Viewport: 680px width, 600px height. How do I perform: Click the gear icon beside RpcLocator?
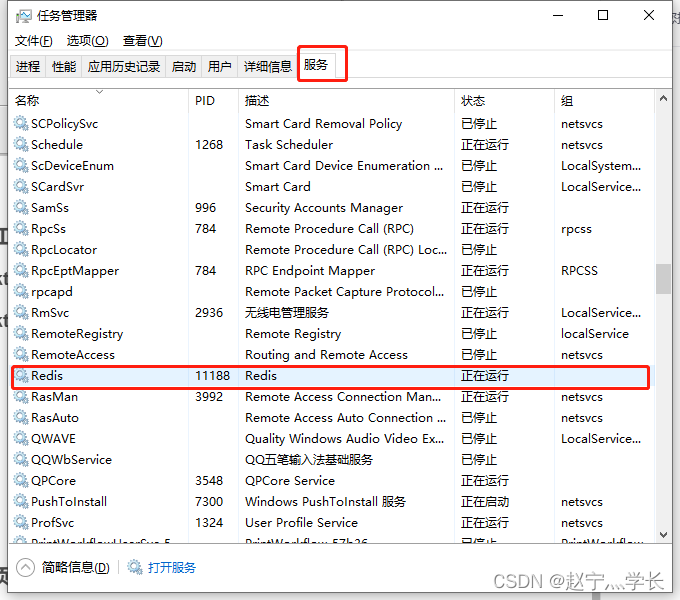[x=21, y=250]
